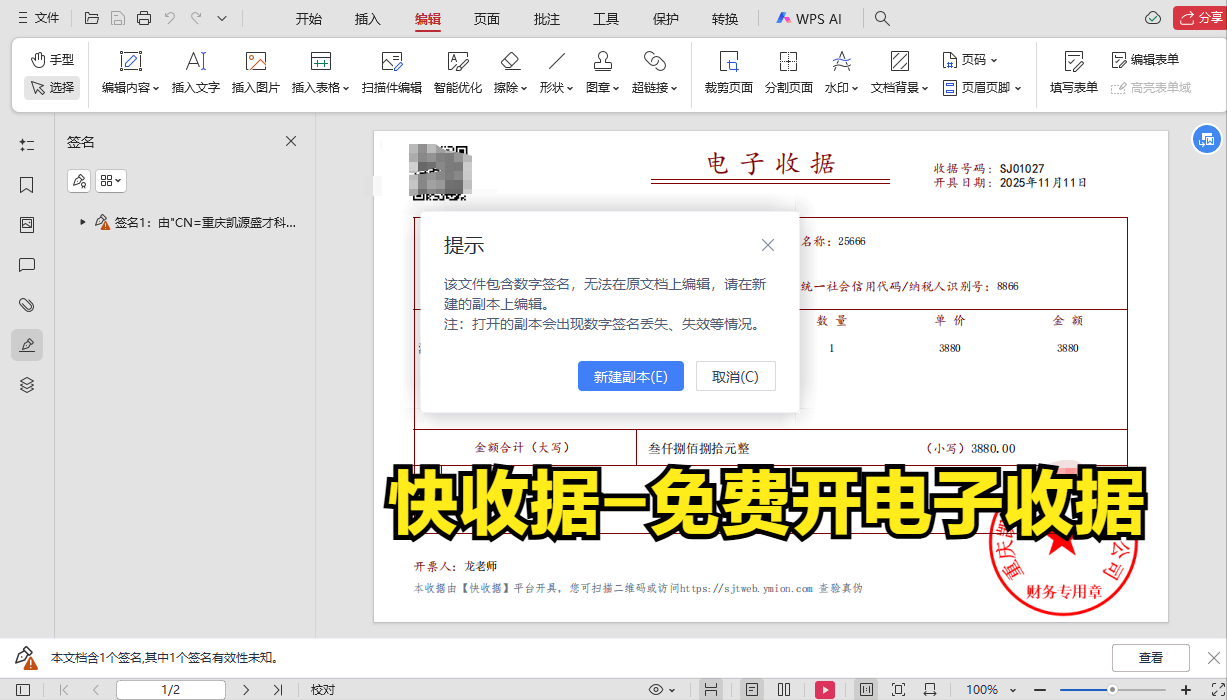This screenshot has width=1227, height=700.
Task: Toggle two-page view in status bar
Action: [x=784, y=689]
